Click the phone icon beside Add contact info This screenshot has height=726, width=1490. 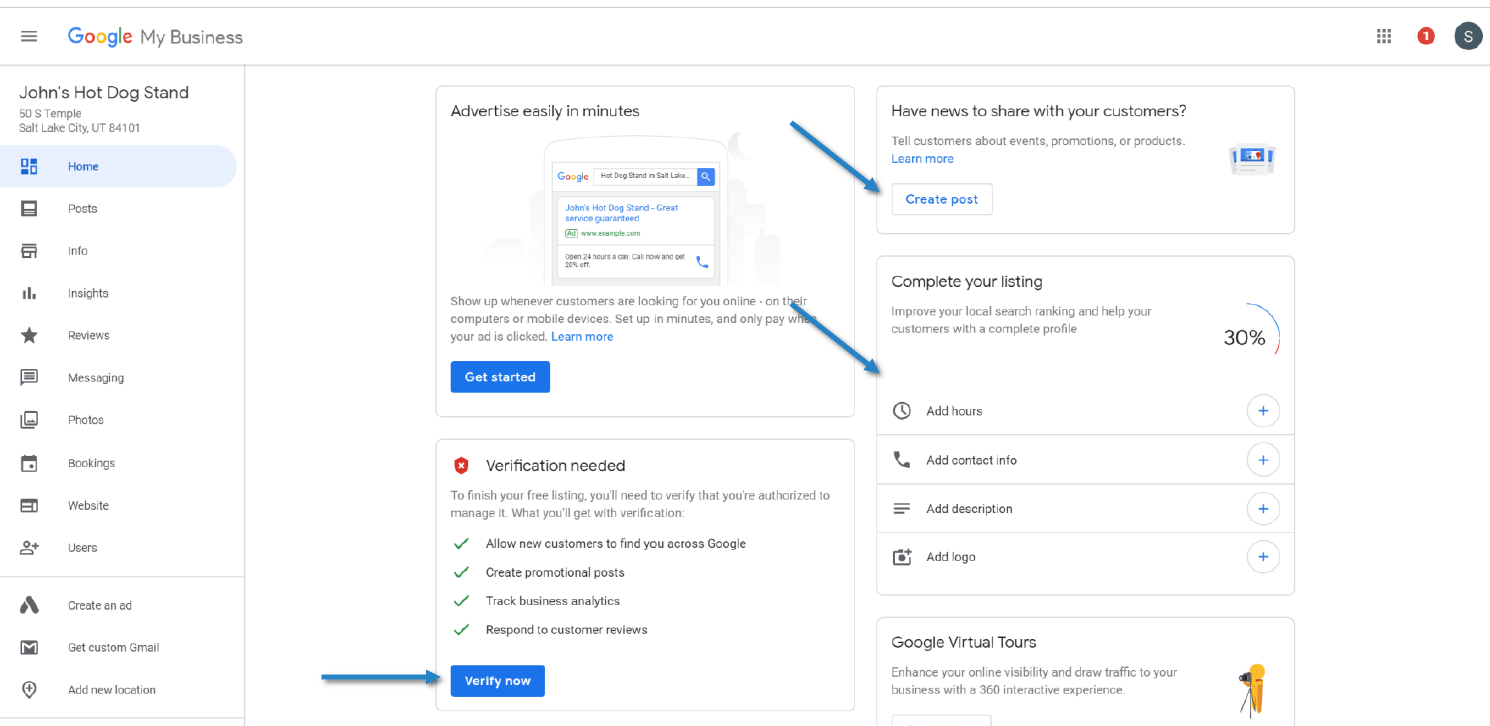[x=902, y=460]
